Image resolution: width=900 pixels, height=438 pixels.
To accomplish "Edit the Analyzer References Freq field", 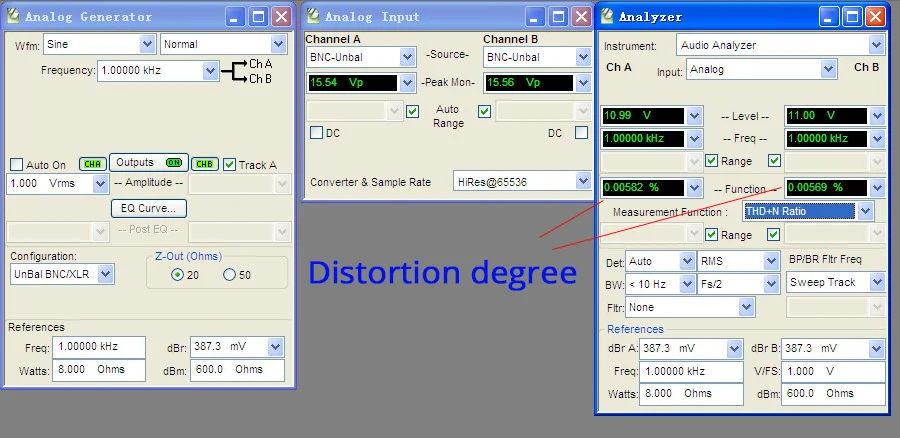I will 691,371.
